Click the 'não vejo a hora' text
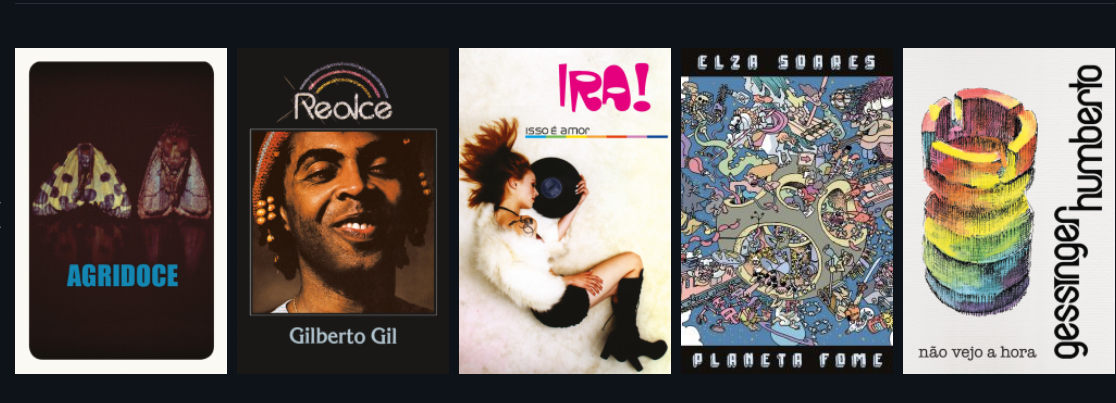Screen dimensions: 1116x403 pyautogui.click(x=976, y=352)
